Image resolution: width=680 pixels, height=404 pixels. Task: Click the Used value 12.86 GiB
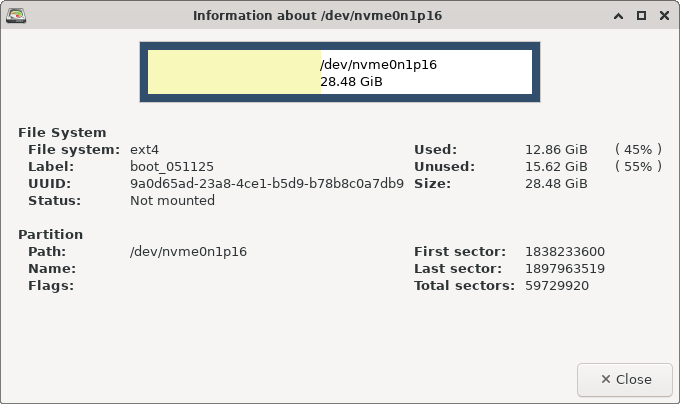tap(556, 150)
